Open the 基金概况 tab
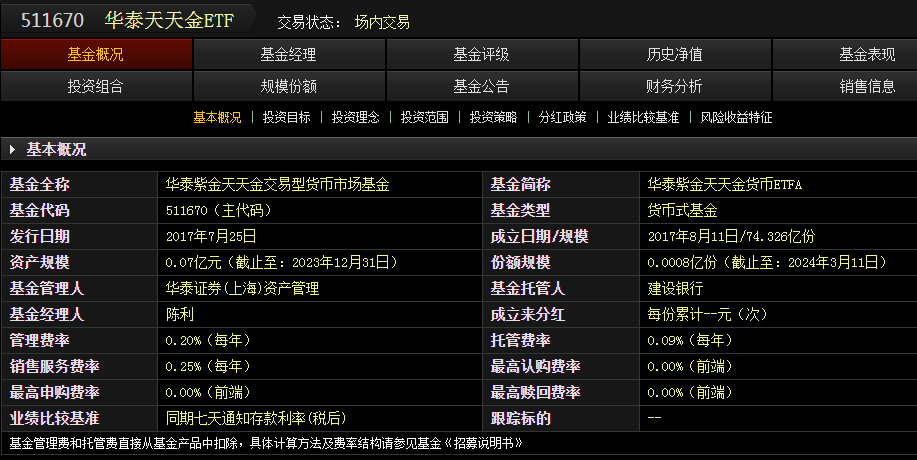 tap(96, 55)
